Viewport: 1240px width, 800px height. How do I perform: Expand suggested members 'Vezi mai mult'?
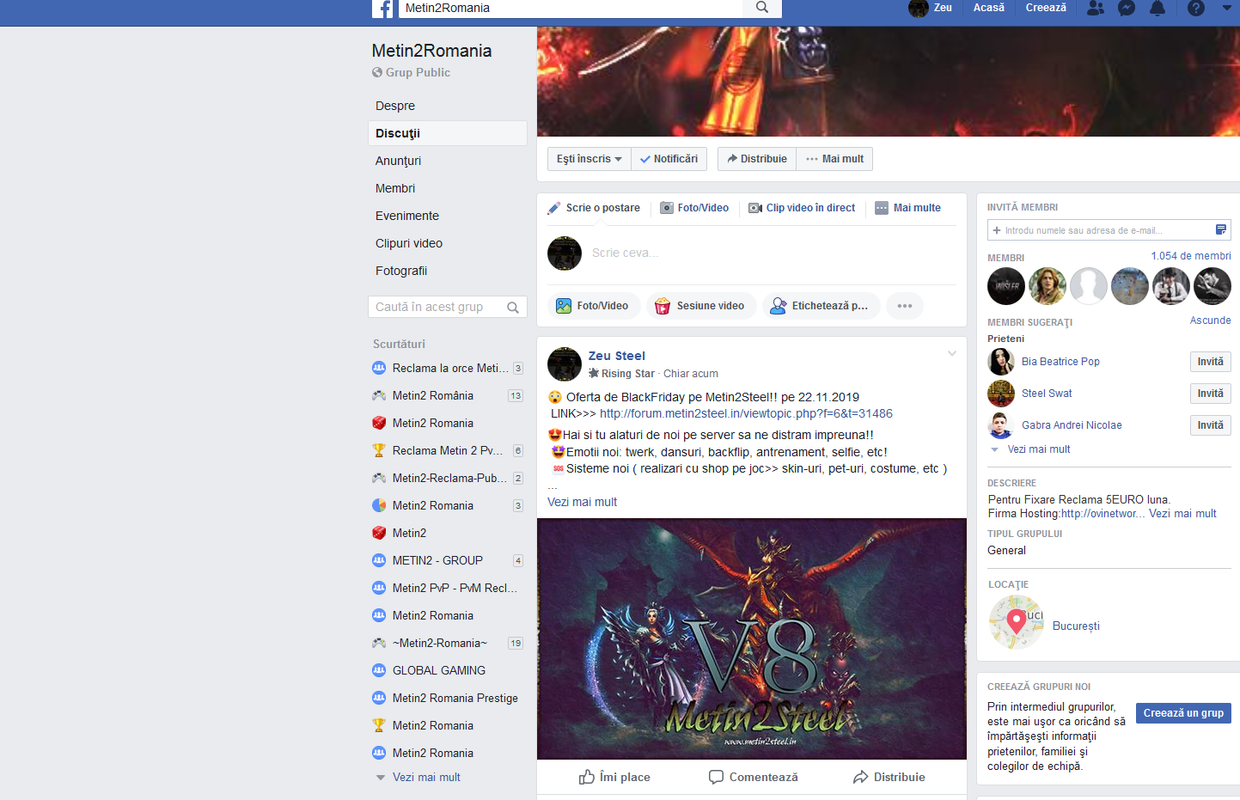(1038, 450)
